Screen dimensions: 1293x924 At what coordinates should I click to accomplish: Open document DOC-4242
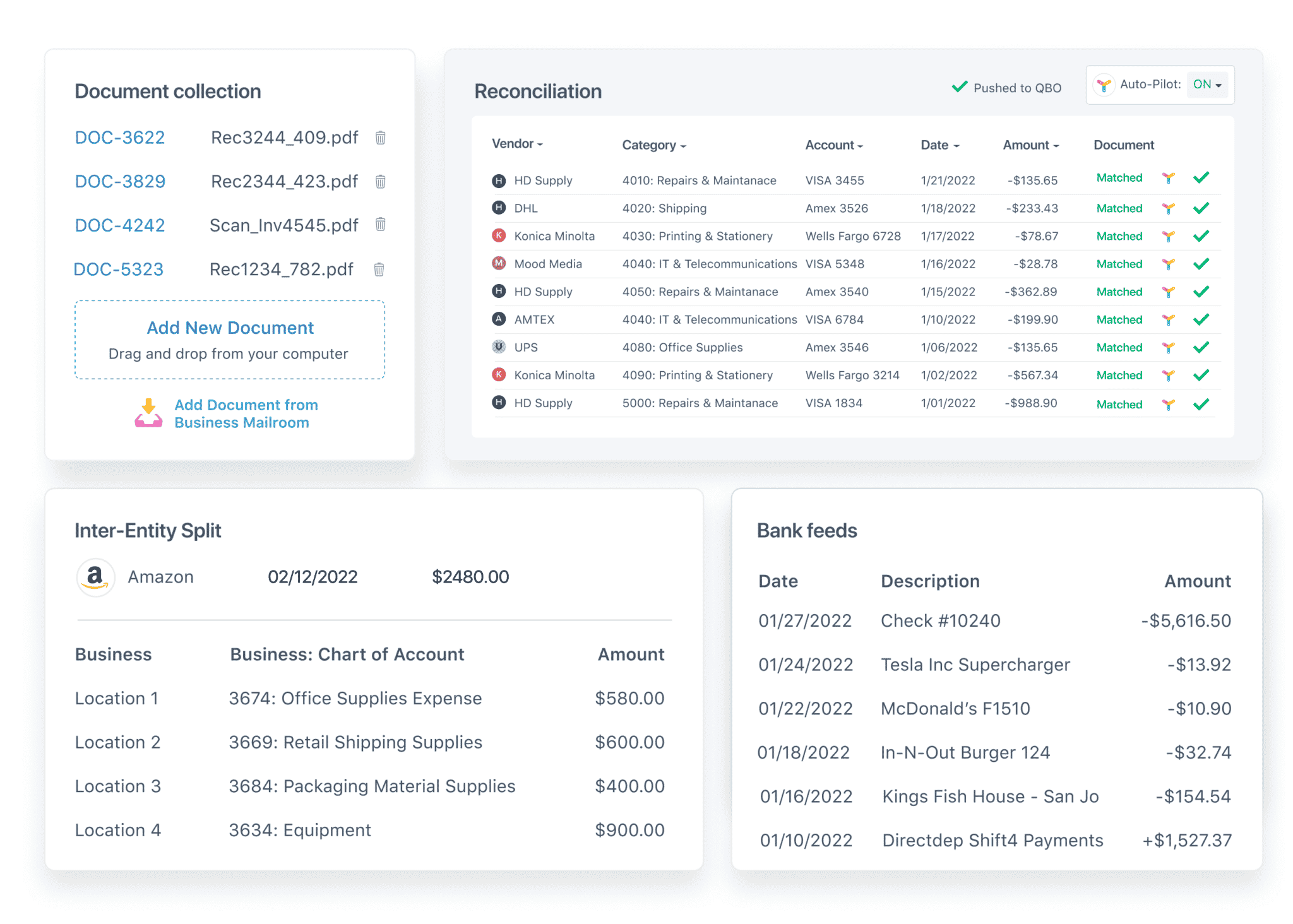120,225
